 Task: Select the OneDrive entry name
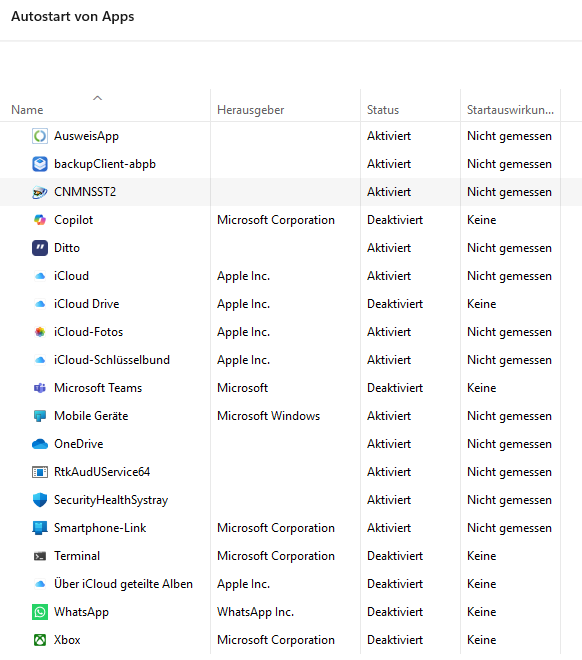pos(79,444)
